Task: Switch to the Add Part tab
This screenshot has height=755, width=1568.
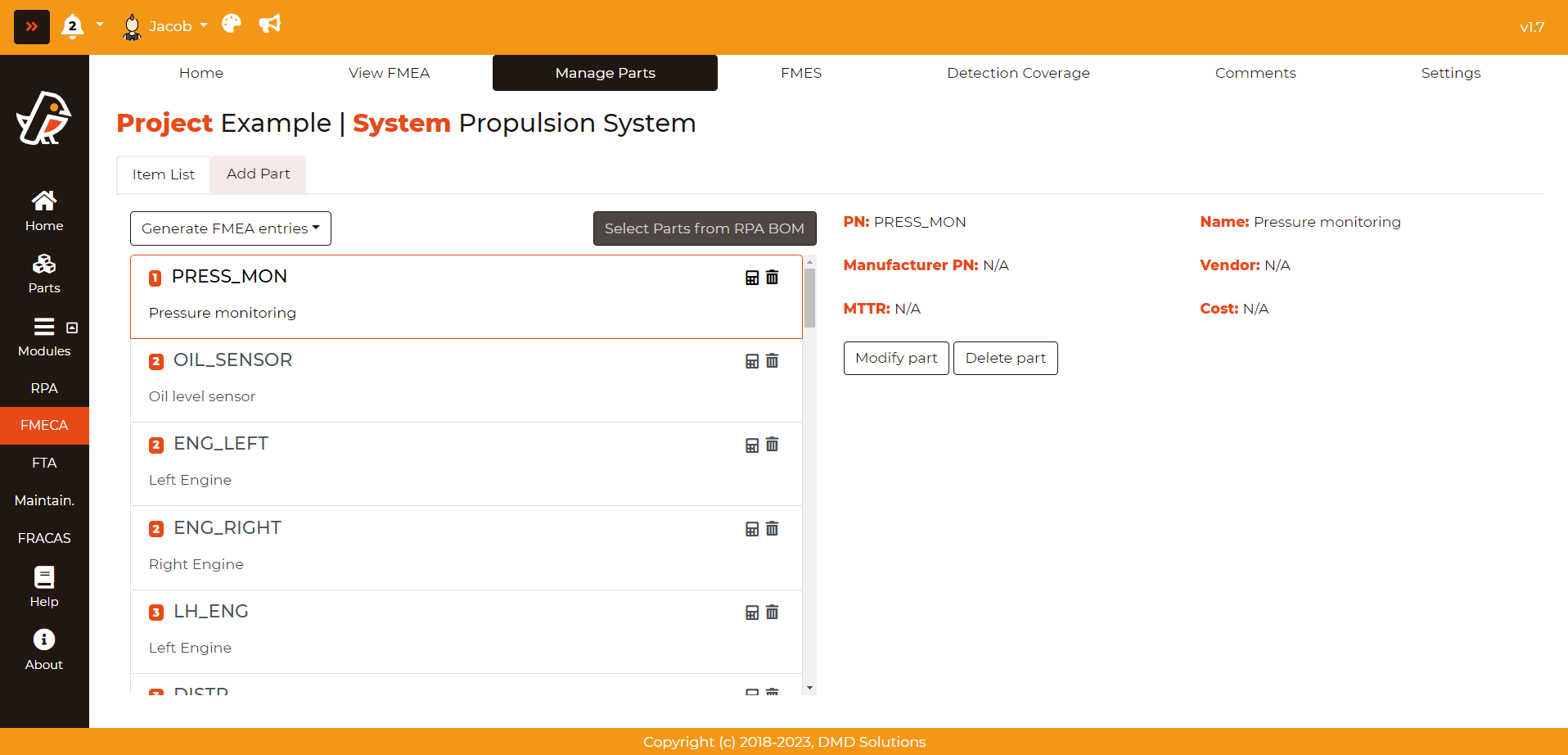Action: pos(258,174)
